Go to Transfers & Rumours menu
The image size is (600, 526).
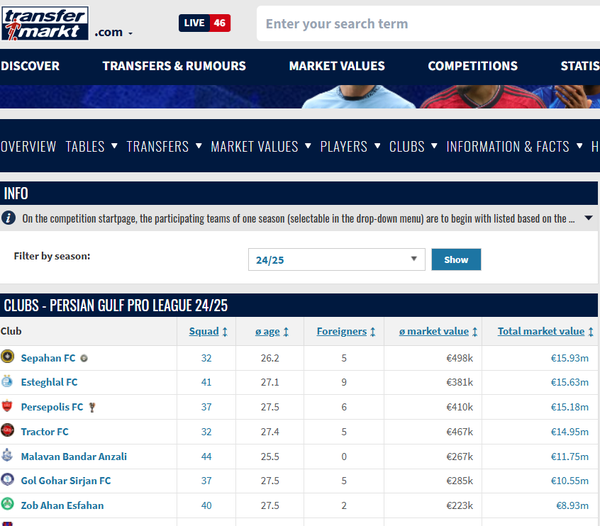pos(174,66)
